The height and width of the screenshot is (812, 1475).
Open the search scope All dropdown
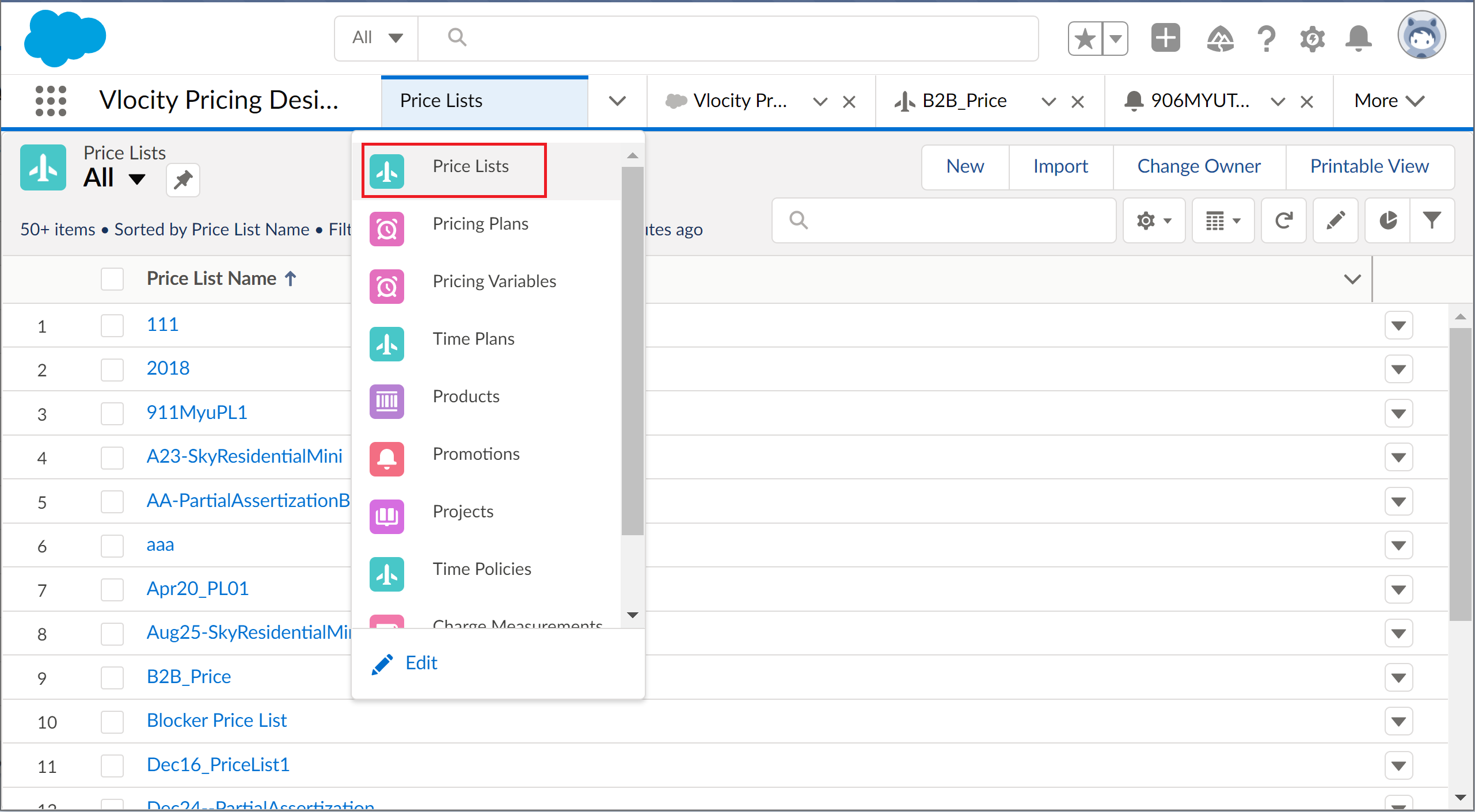pyautogui.click(x=377, y=38)
